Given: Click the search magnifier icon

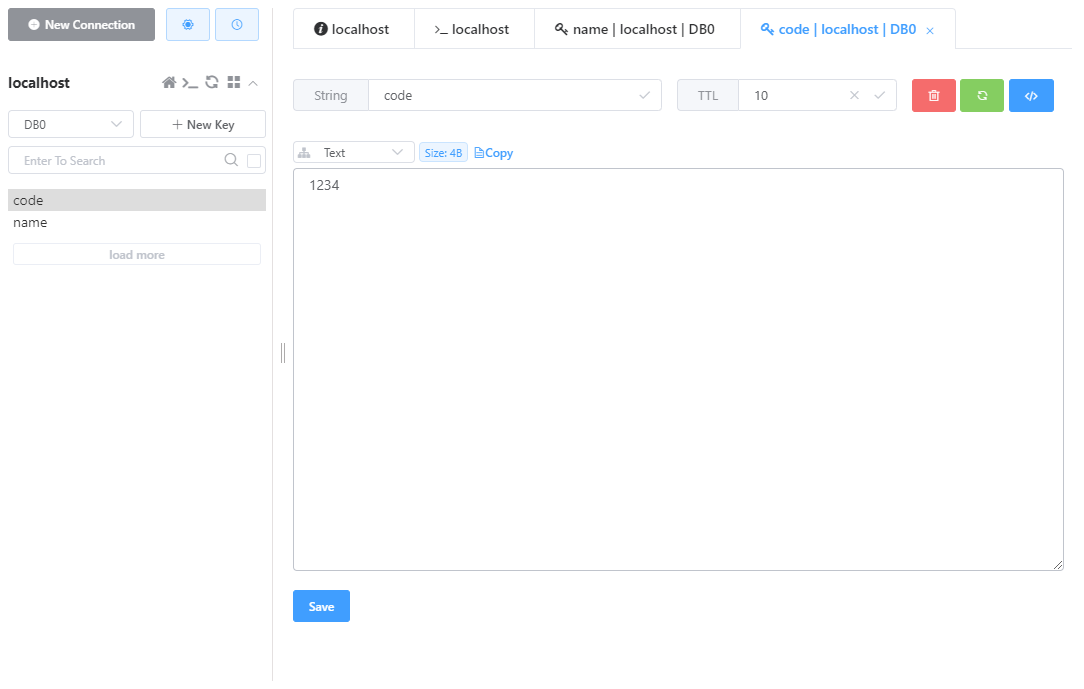Looking at the screenshot, I should coord(231,160).
